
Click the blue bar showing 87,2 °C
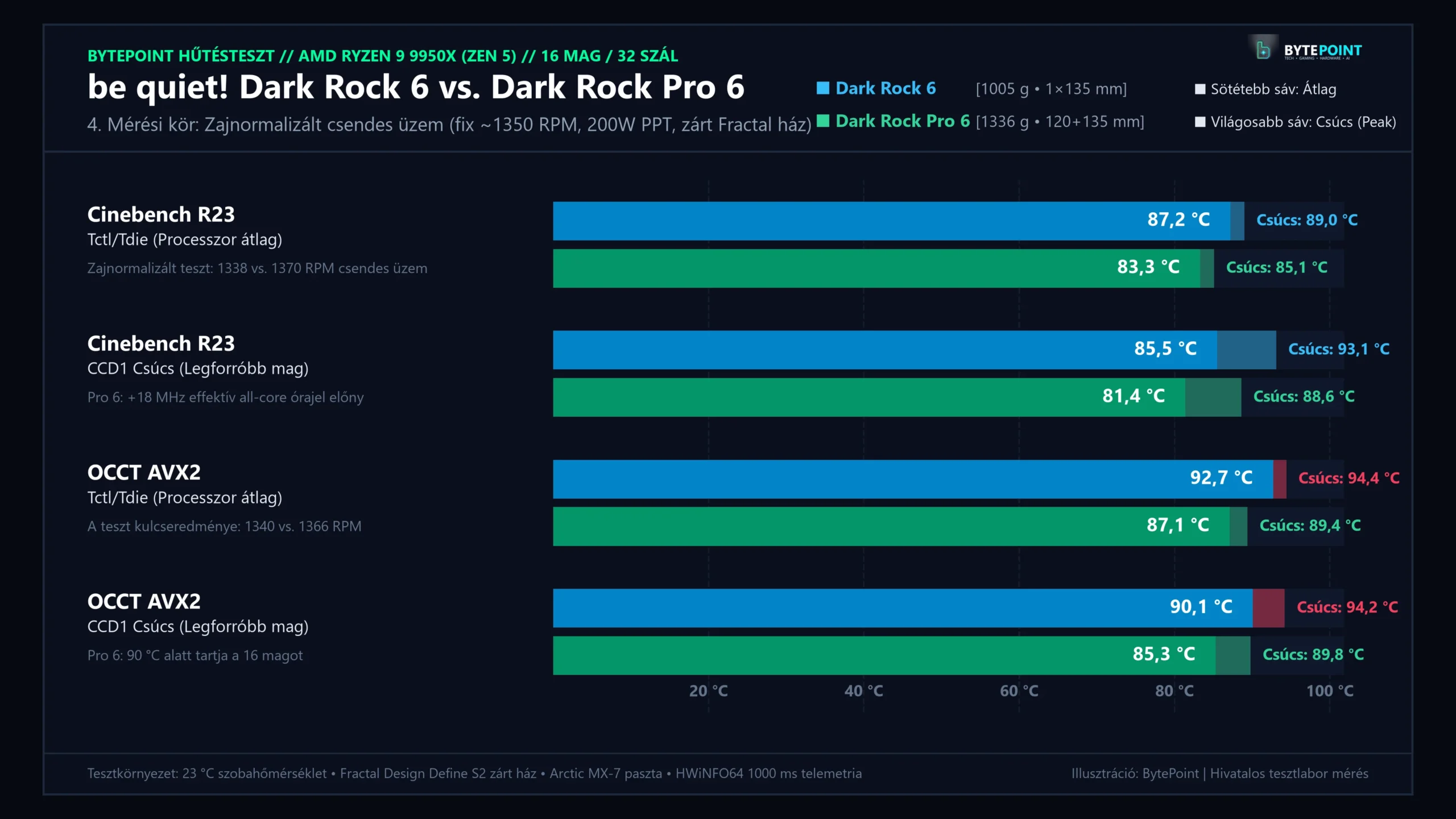(891, 221)
